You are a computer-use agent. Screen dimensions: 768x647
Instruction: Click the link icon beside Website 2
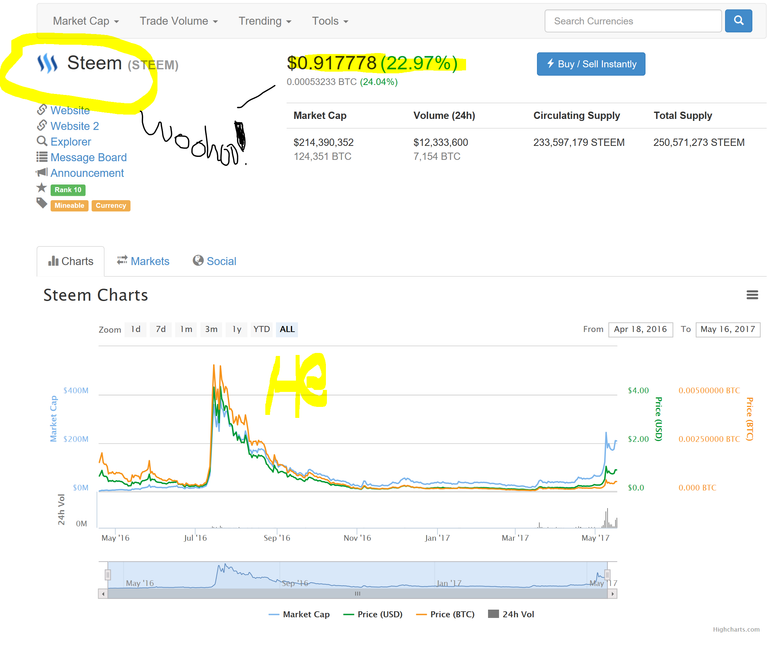(42, 125)
